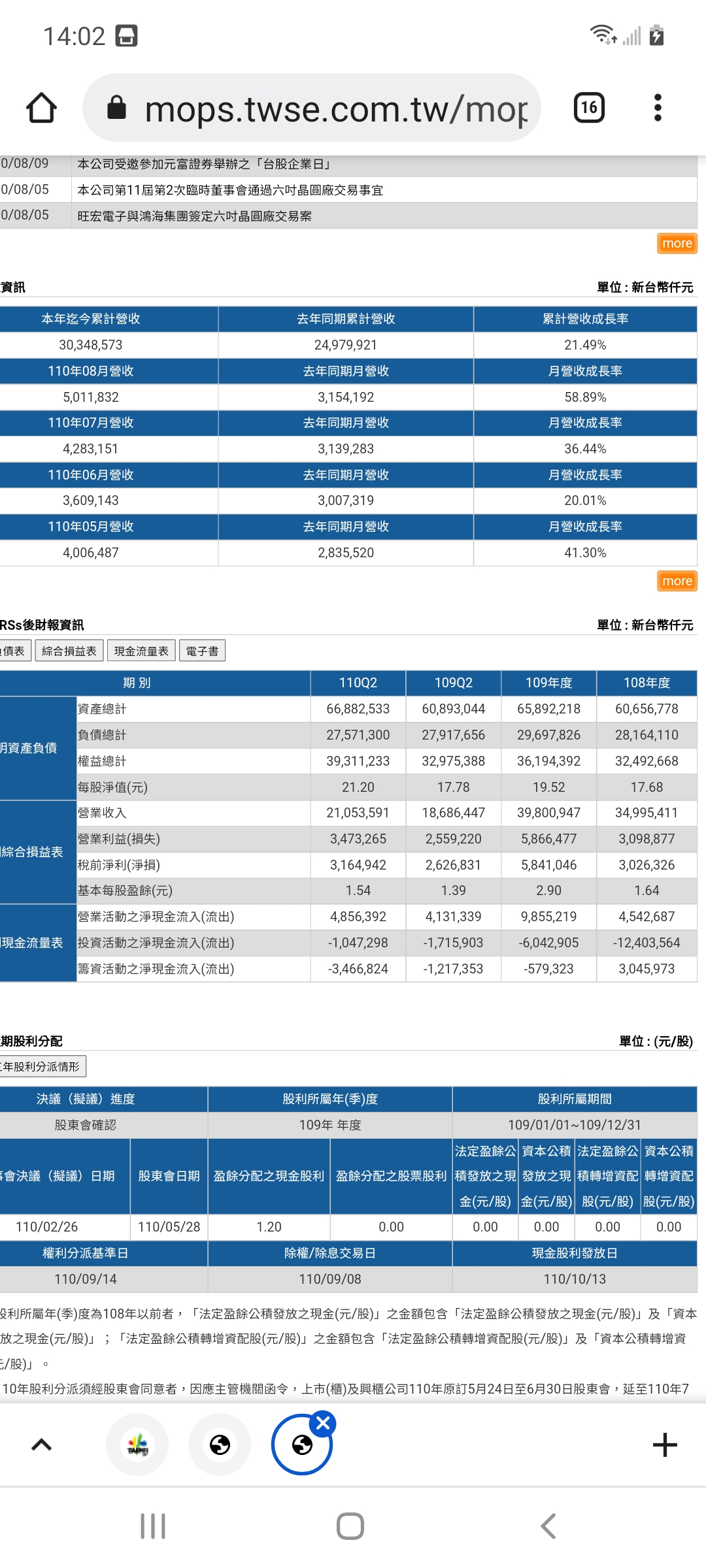
Task: Close the active tab with the blue X badge
Action: coord(323,1422)
